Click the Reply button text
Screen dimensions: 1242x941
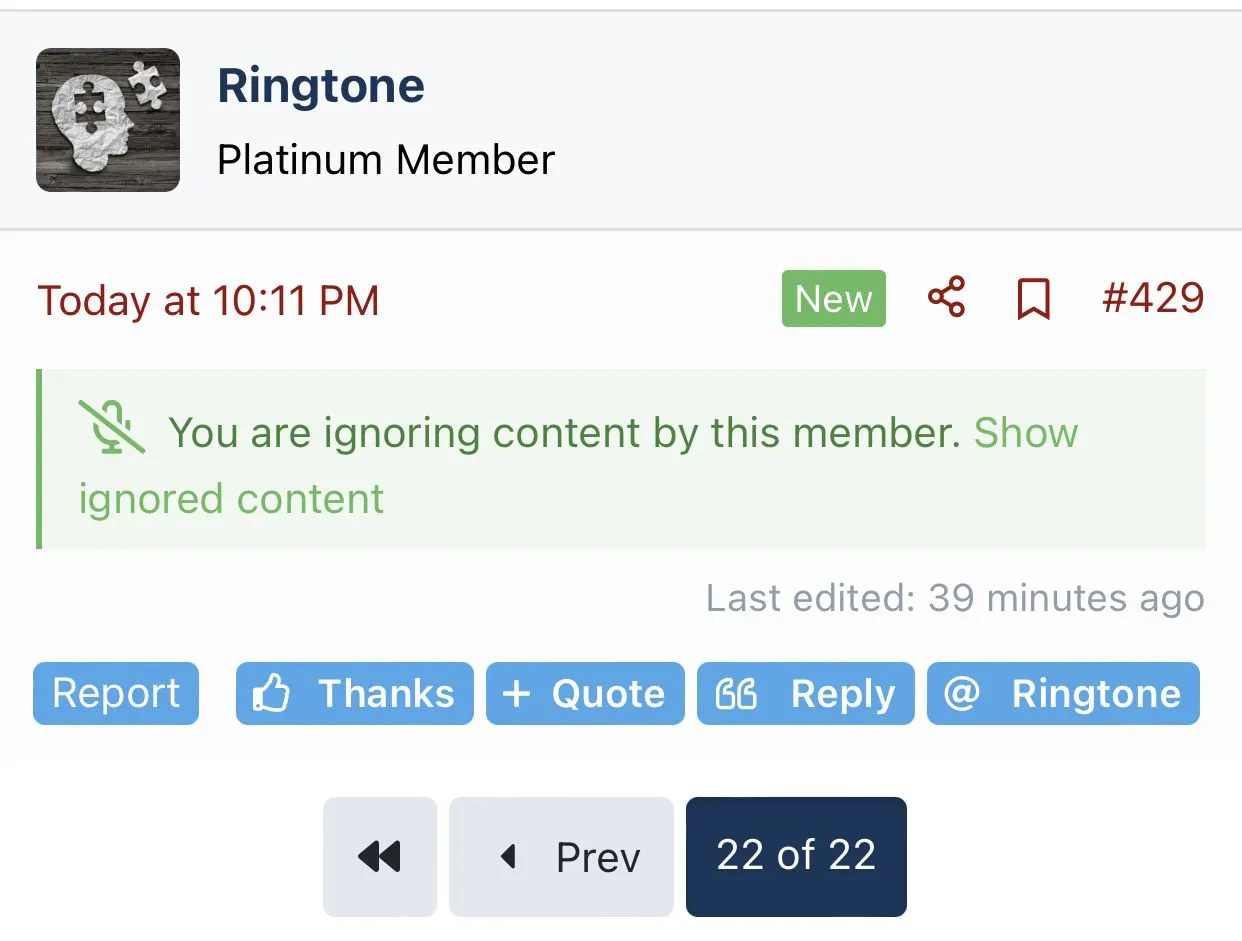coord(843,694)
